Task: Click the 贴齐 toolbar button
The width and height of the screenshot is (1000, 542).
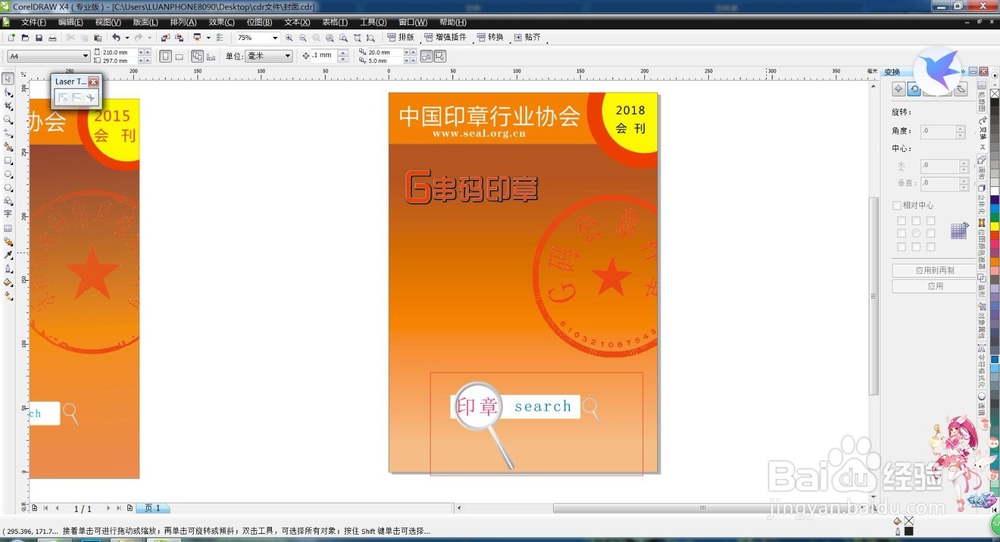Action: click(x=527, y=38)
